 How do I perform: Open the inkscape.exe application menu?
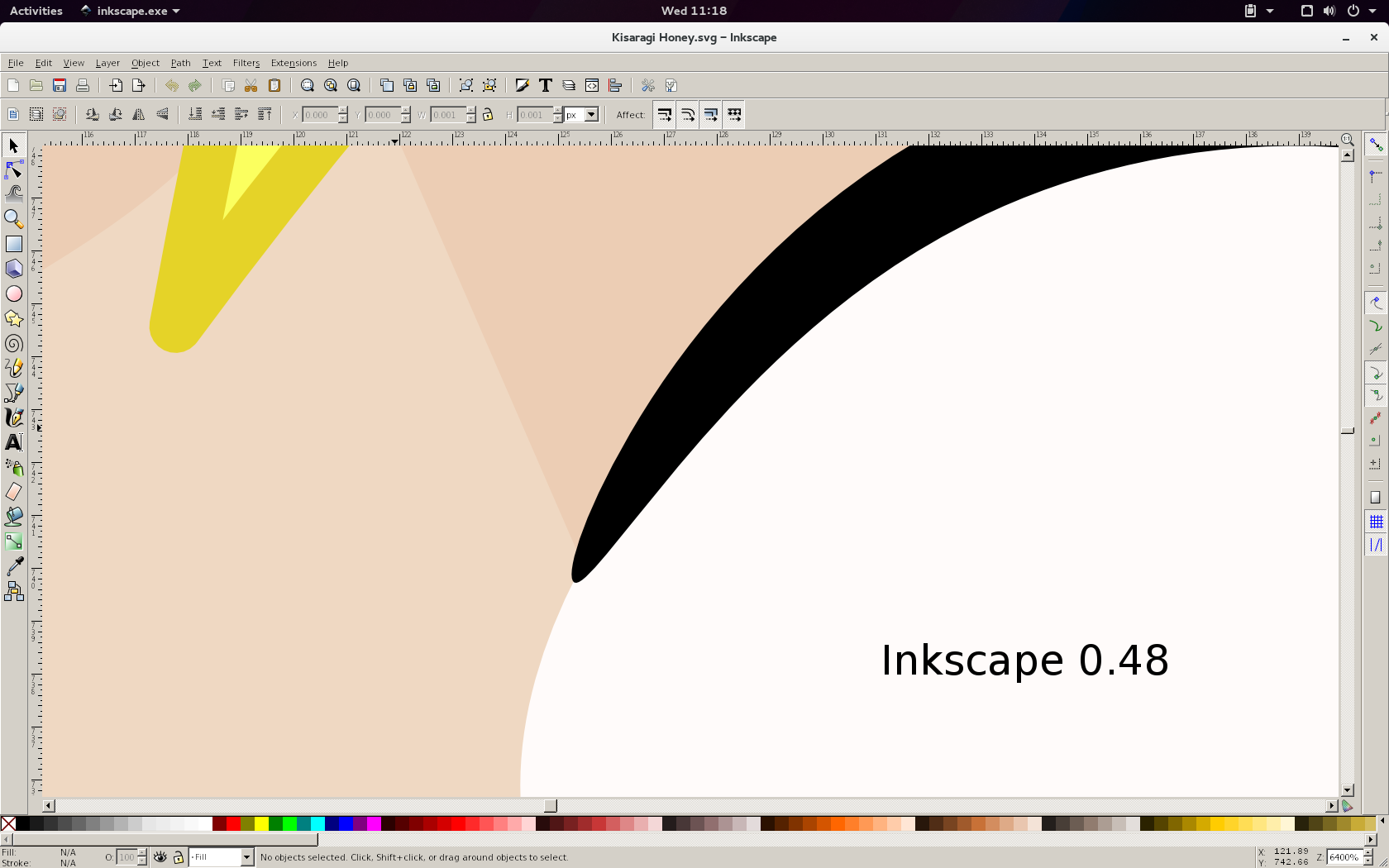click(x=131, y=11)
